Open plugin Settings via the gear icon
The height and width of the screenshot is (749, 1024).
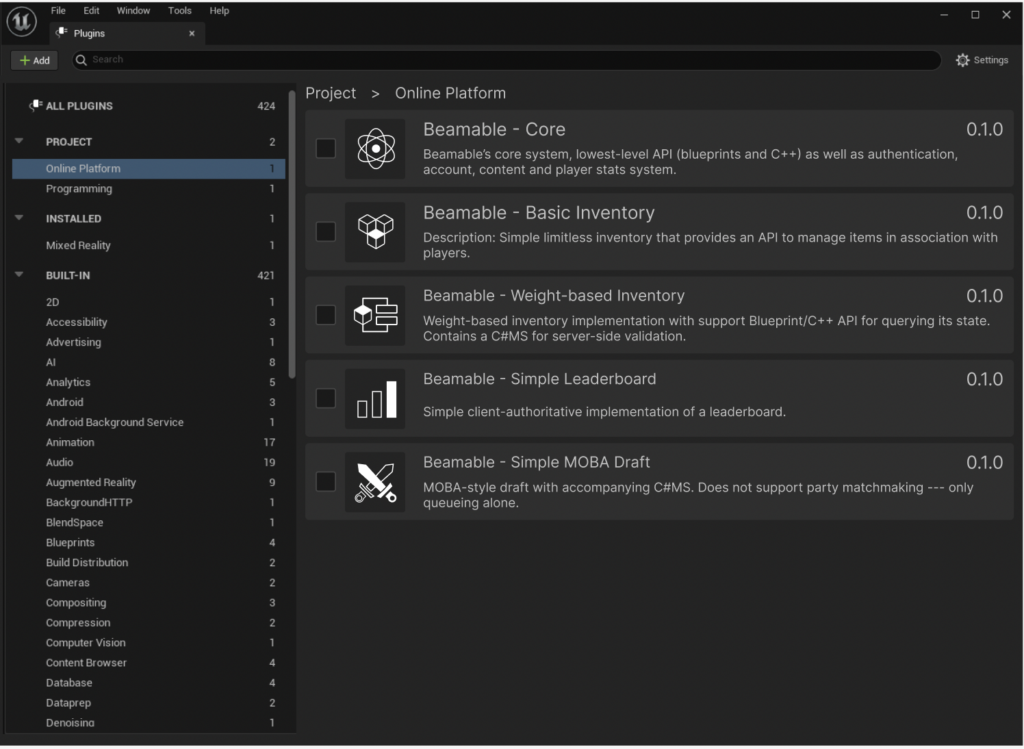(x=962, y=60)
